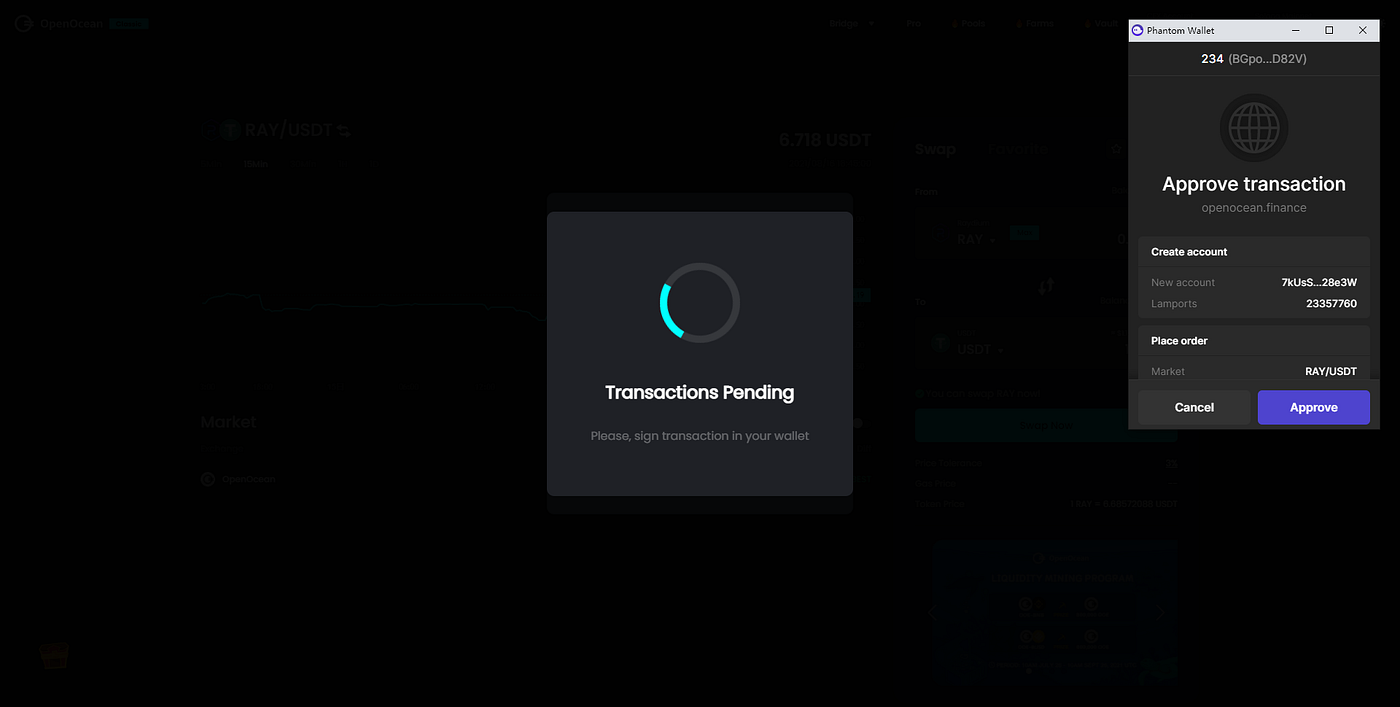This screenshot has height=707, width=1400.
Task: Click the 6.718 USDT price text
Action: click(x=825, y=141)
